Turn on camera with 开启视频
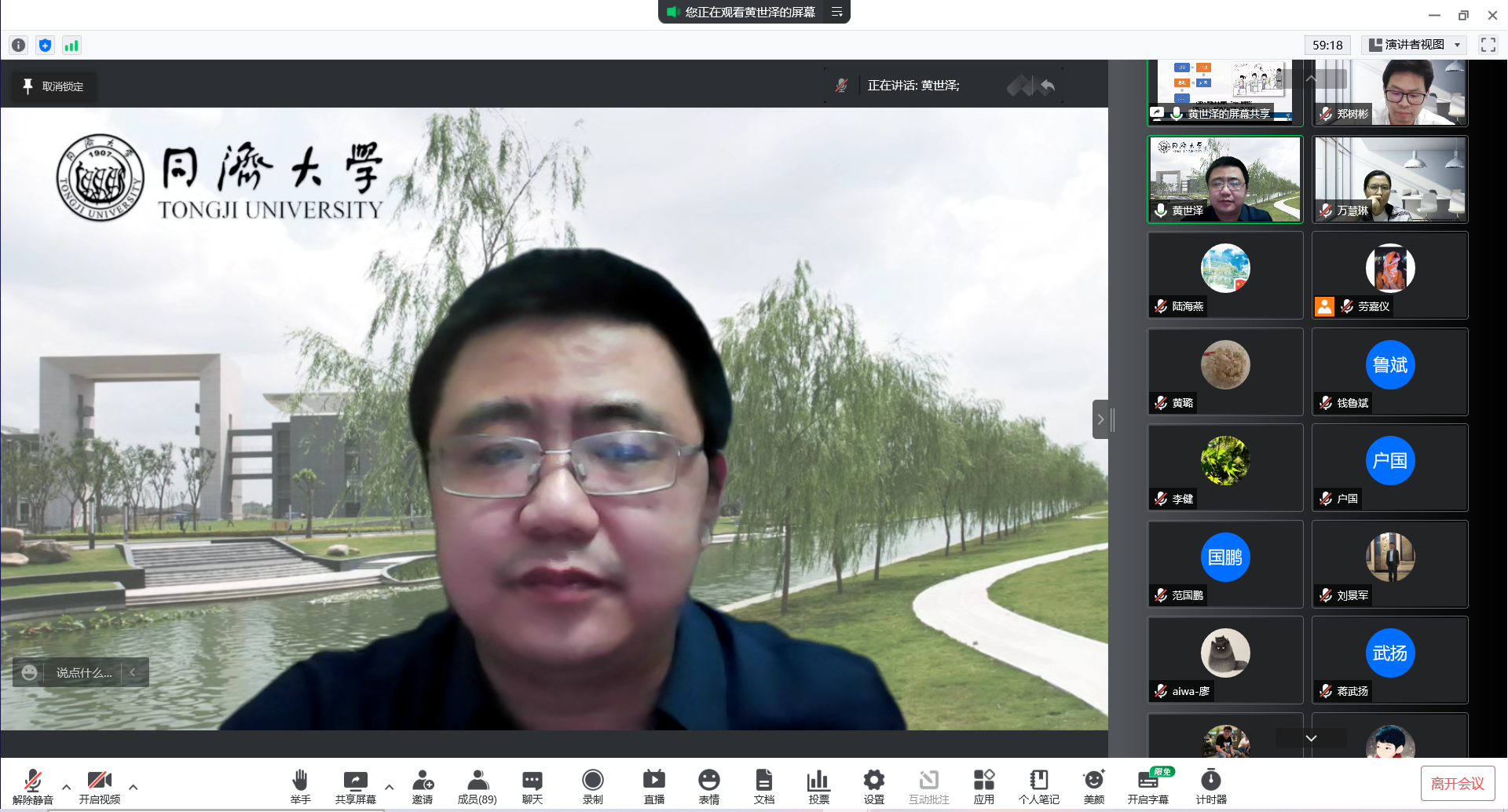 99,785
